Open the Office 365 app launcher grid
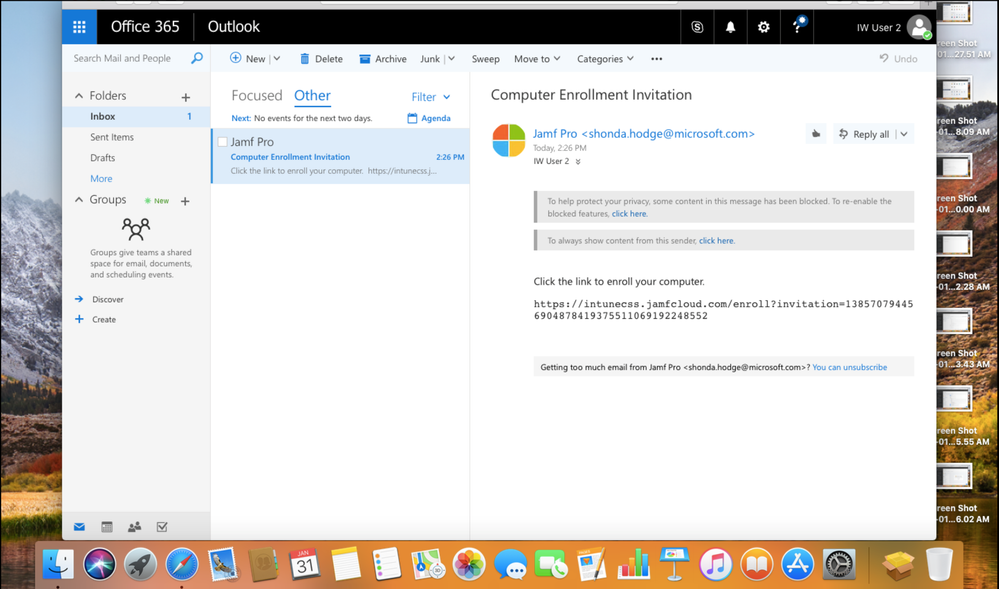Viewport: 999px width, 589px height. pyautogui.click(x=79, y=27)
